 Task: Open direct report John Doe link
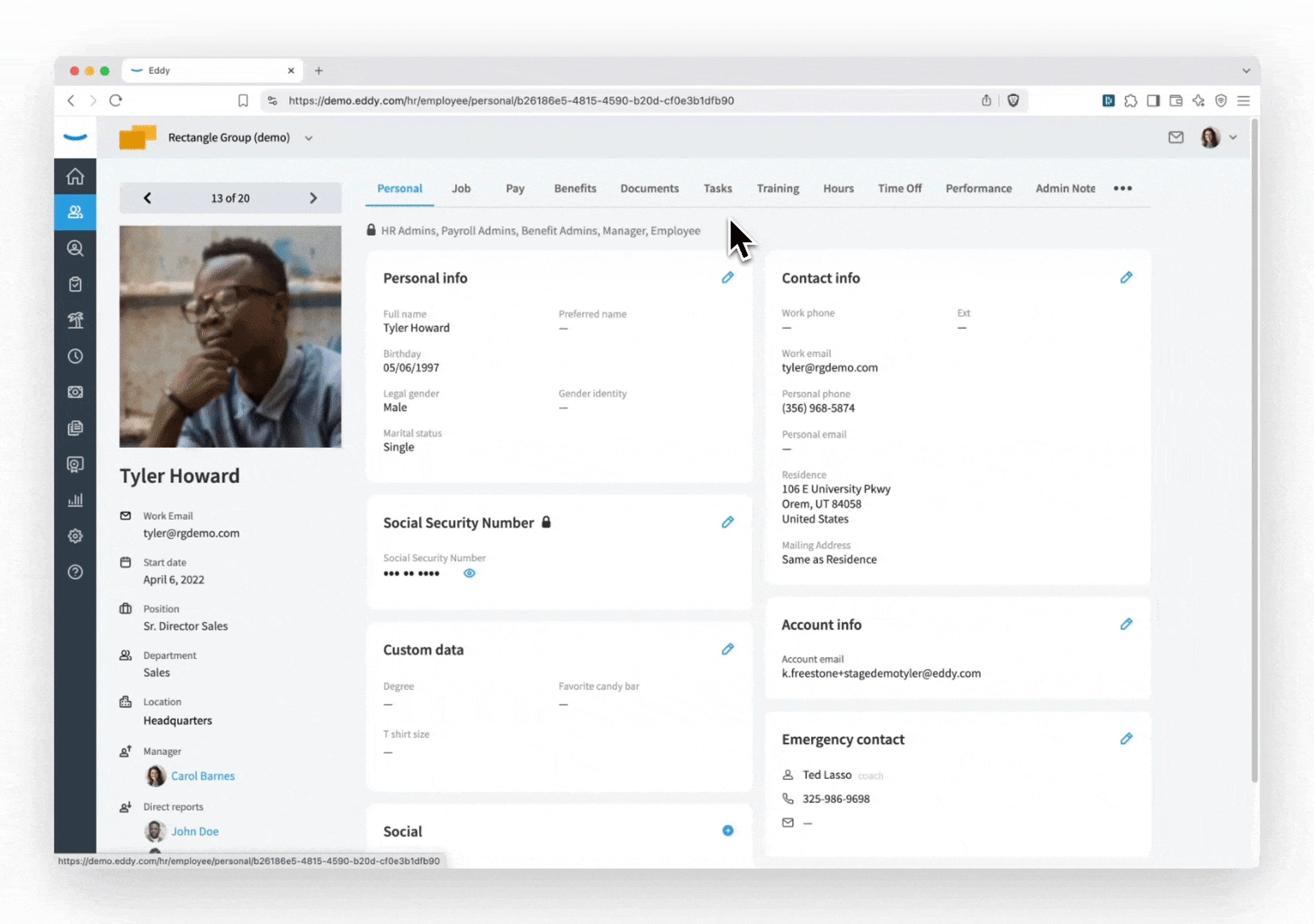tap(195, 831)
